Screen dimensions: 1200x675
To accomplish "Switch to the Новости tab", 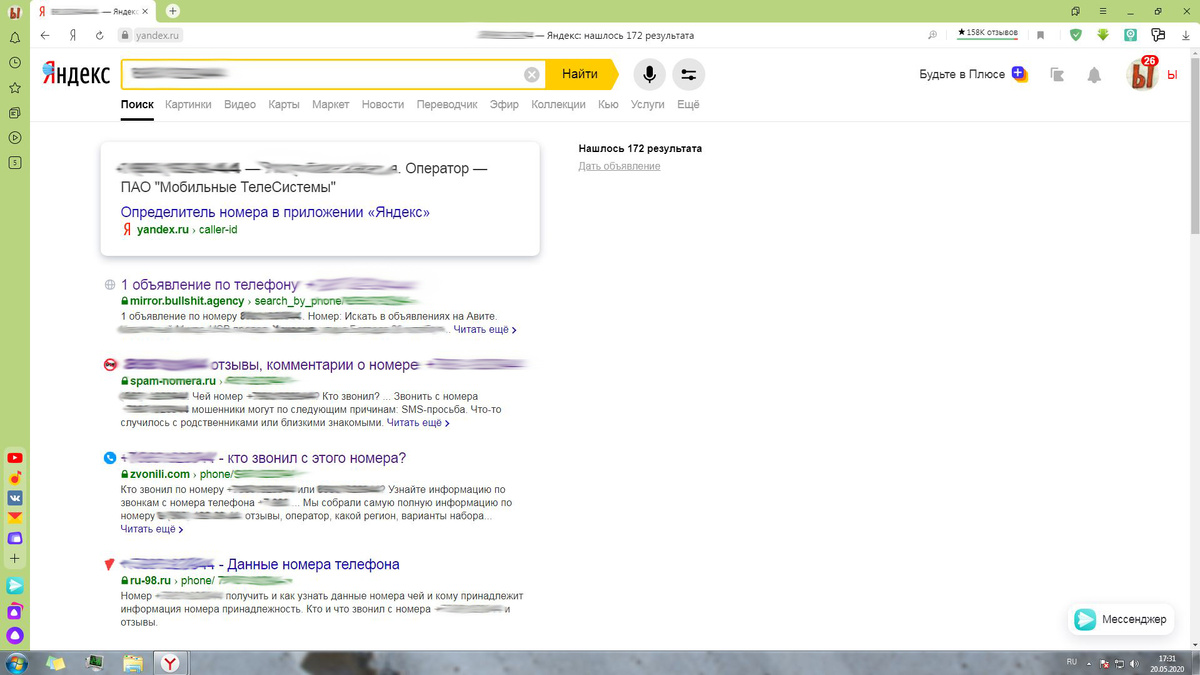I will pos(383,104).
